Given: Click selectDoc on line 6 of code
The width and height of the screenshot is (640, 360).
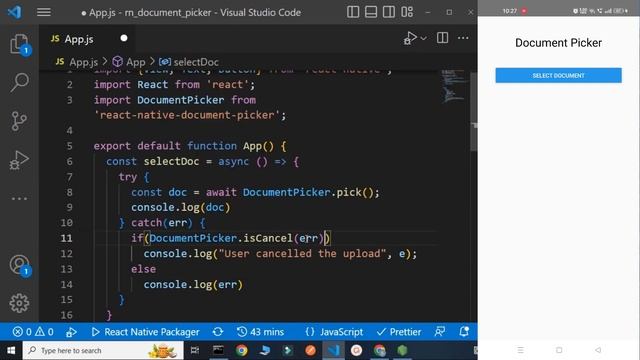Looking at the screenshot, I should 171,162.
